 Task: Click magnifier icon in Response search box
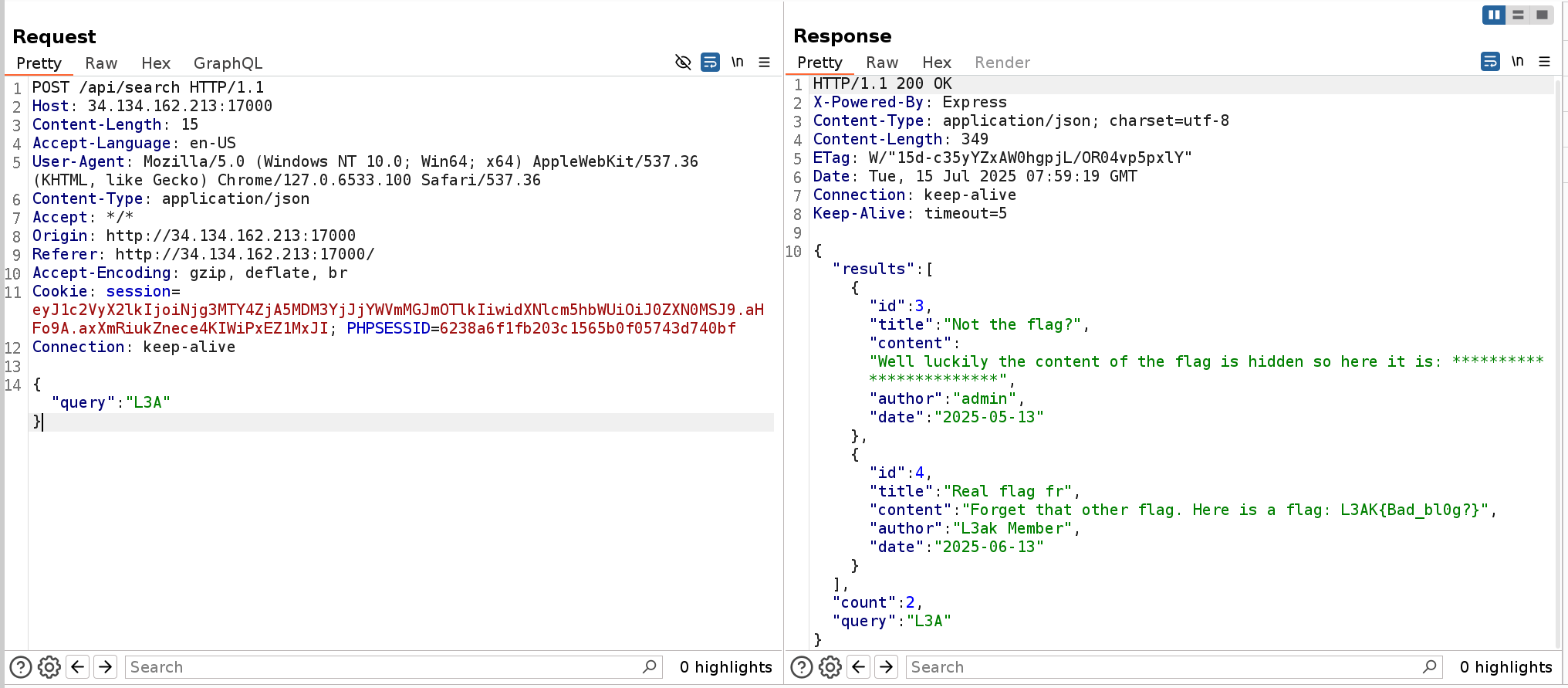[x=1430, y=666]
